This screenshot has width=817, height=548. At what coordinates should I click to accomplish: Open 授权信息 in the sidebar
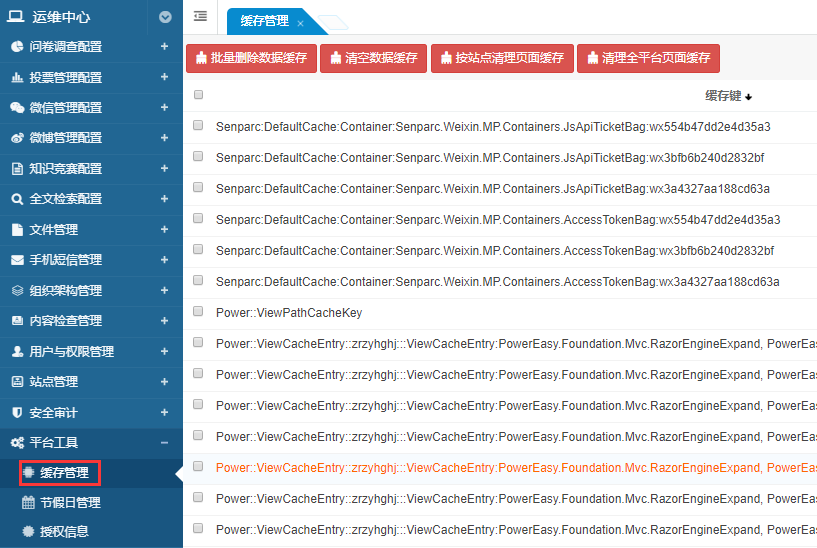(x=63, y=531)
